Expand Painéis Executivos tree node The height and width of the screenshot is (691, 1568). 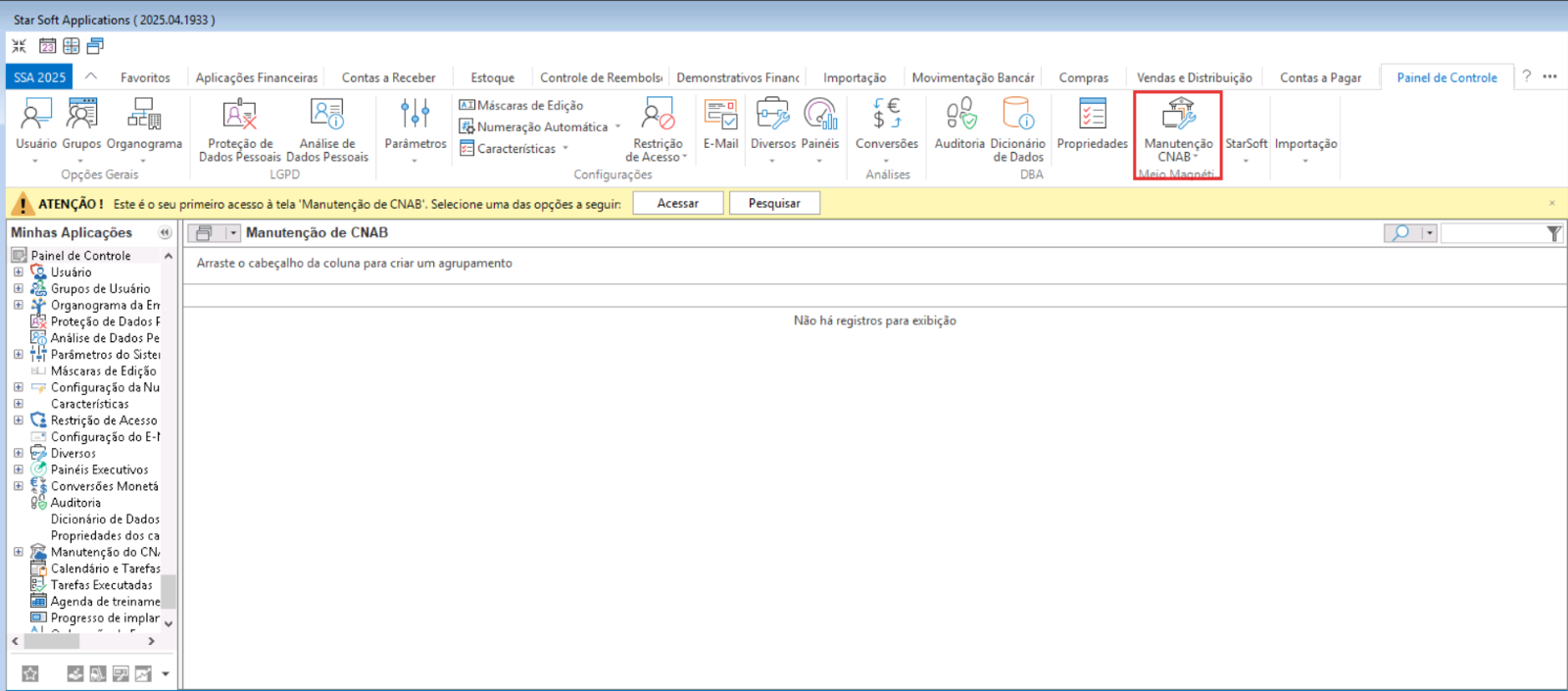click(18, 469)
